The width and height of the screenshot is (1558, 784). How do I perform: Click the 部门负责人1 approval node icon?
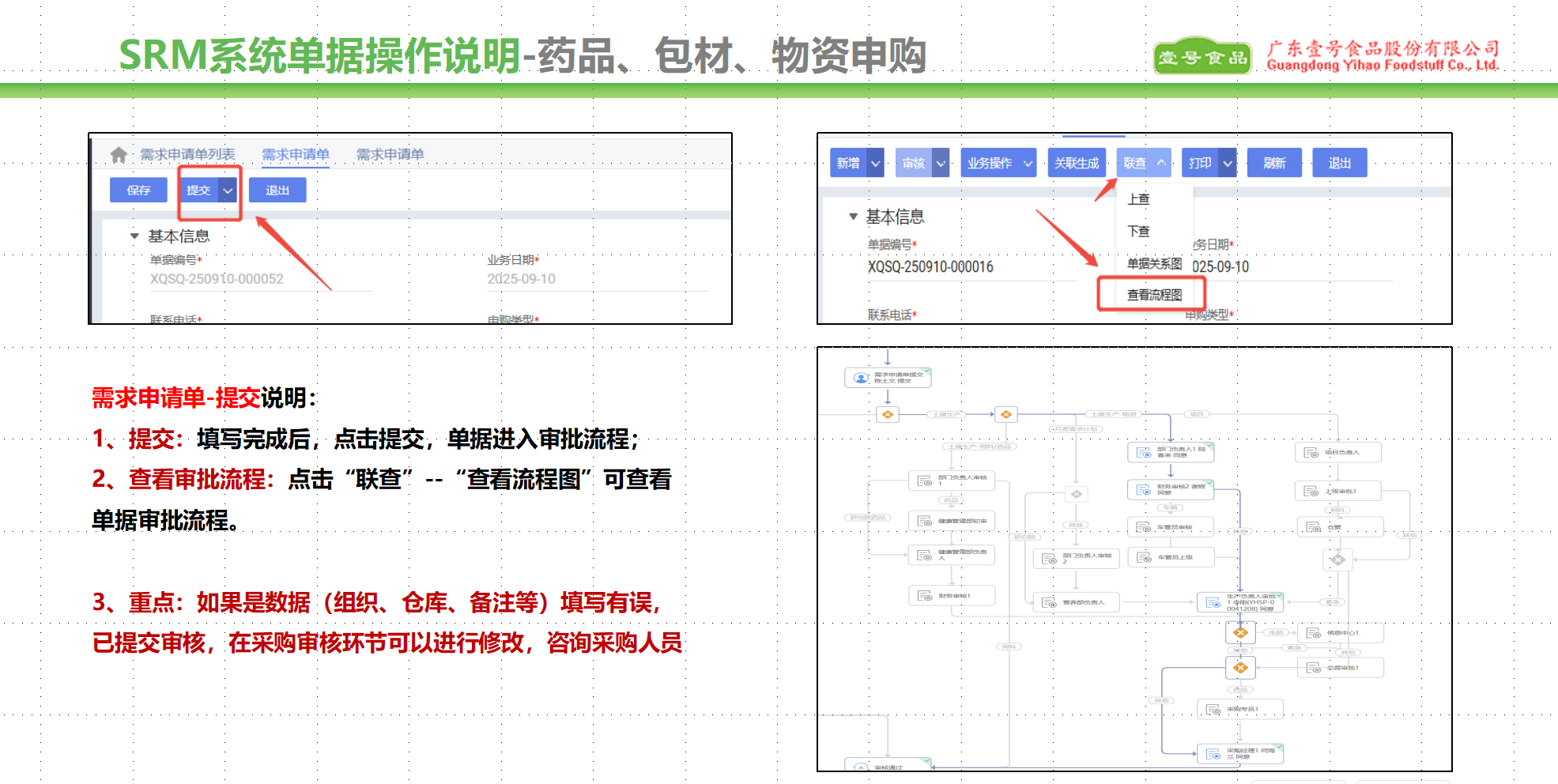pyautogui.click(x=1143, y=452)
